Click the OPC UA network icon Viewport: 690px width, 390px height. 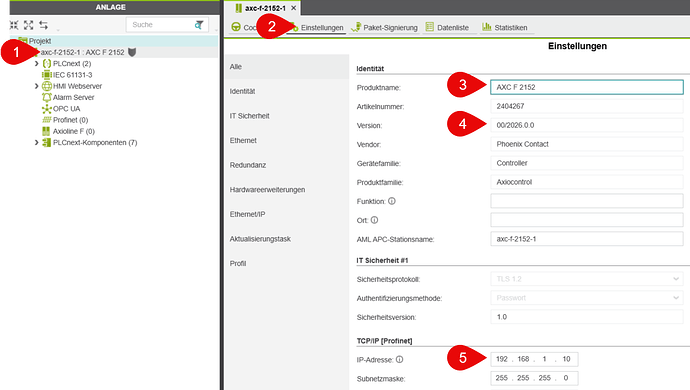[47, 109]
